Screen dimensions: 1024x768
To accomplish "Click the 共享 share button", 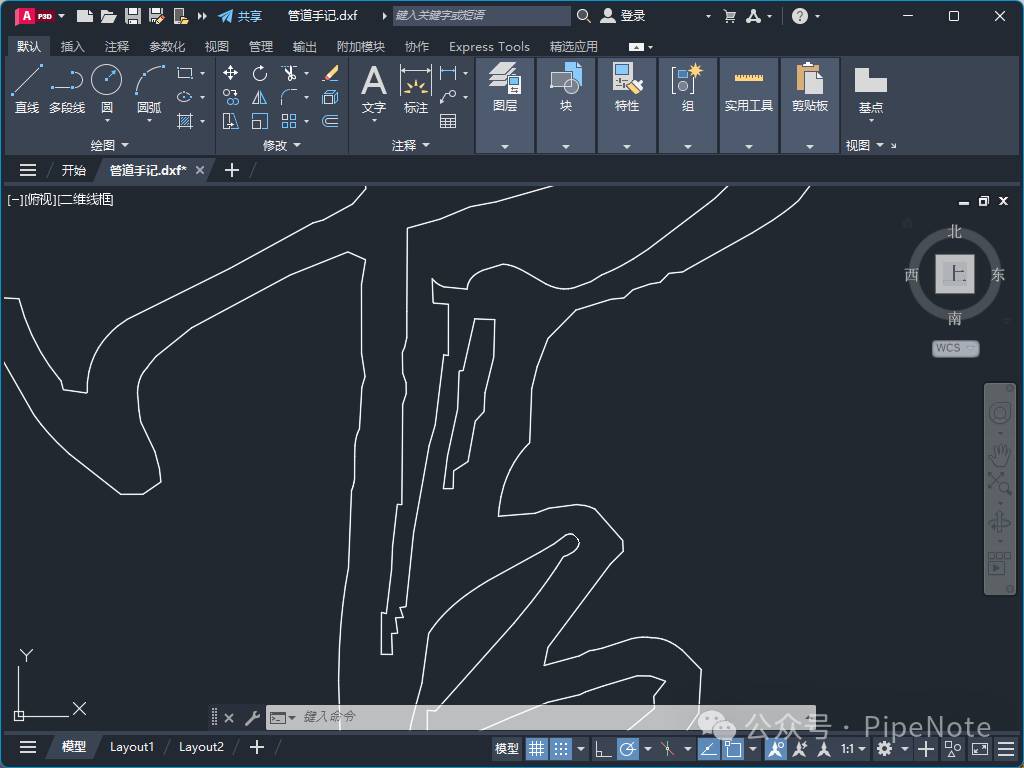I will 240,16.
